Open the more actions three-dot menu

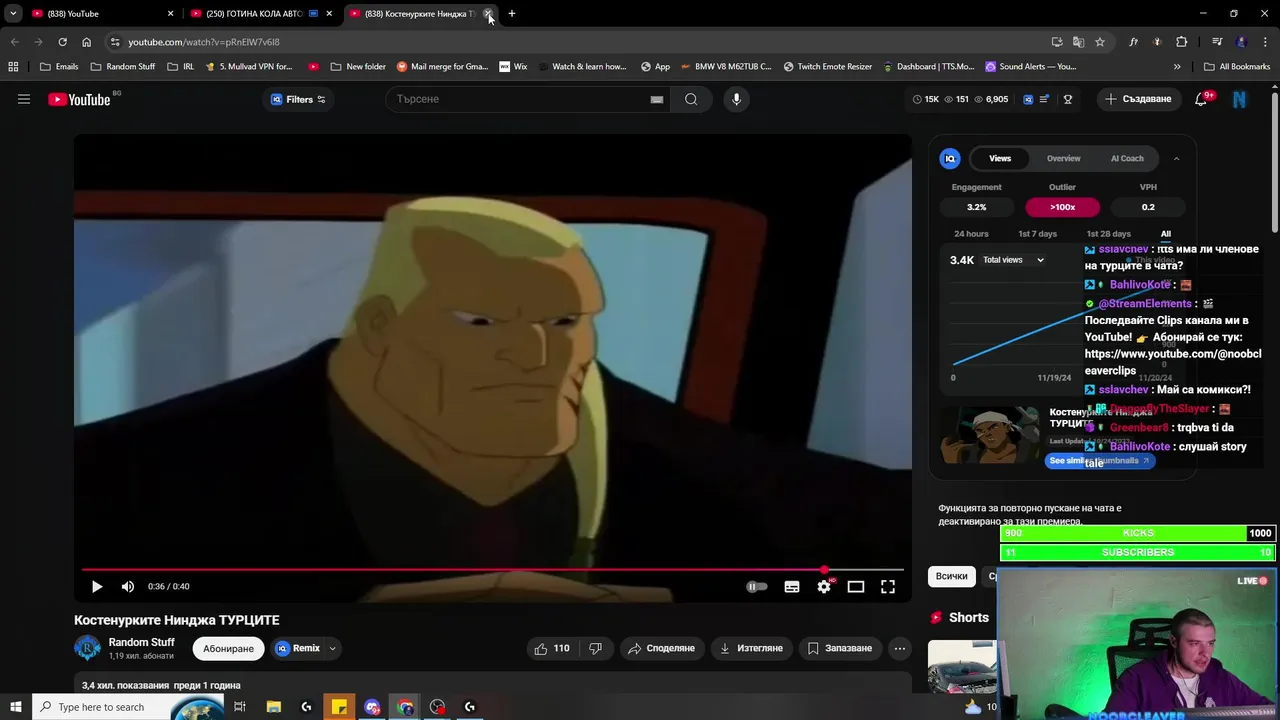click(x=900, y=648)
